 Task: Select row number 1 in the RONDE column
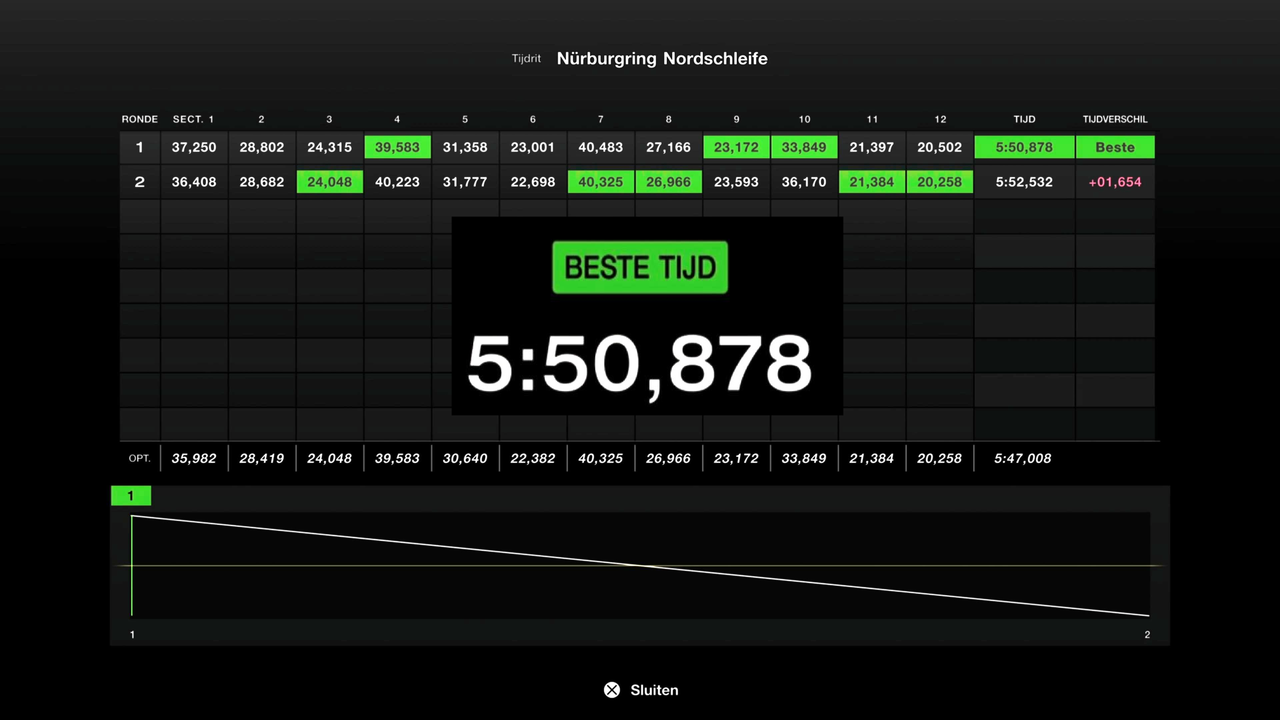tap(140, 147)
